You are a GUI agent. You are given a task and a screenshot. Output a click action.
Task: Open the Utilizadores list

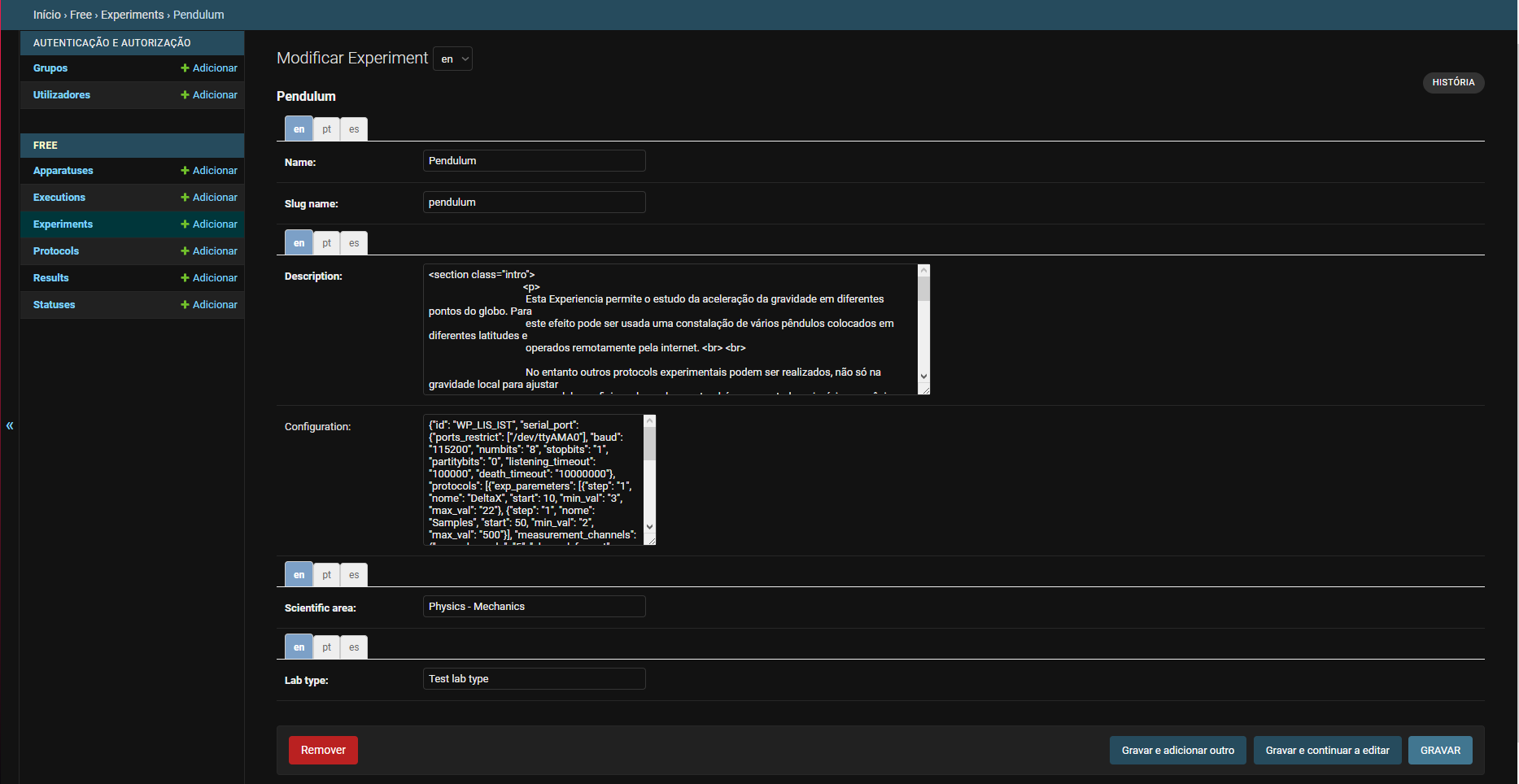62,95
